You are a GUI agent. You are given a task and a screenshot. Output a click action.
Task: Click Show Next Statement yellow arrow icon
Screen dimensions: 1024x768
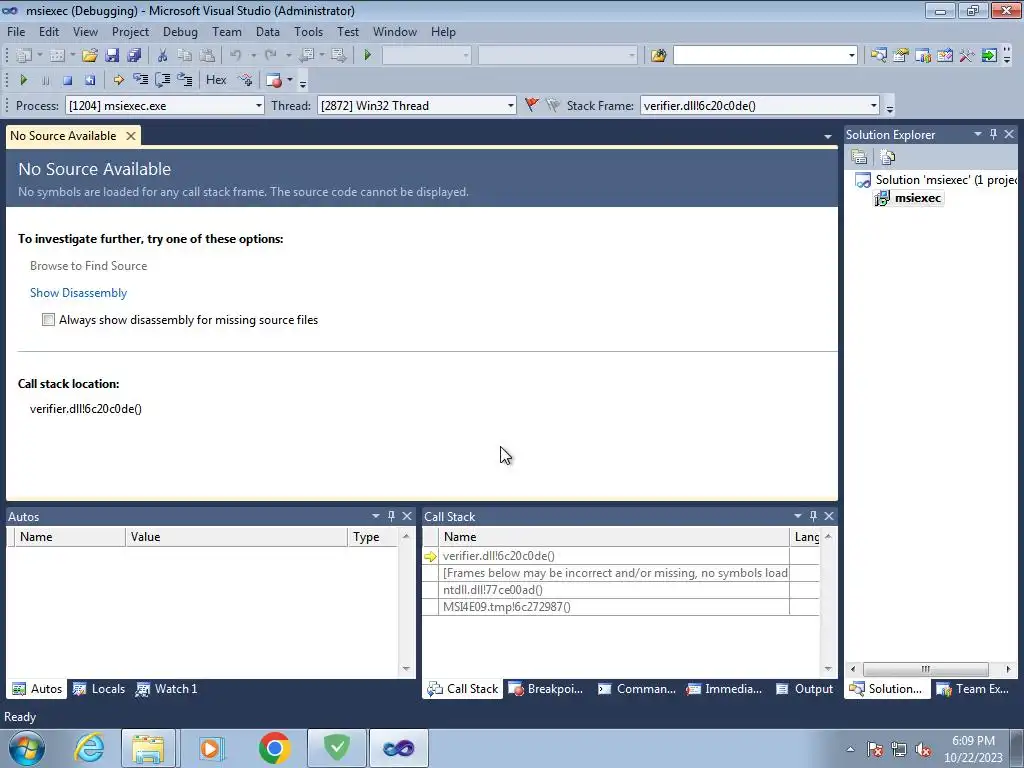pyautogui.click(x=118, y=80)
